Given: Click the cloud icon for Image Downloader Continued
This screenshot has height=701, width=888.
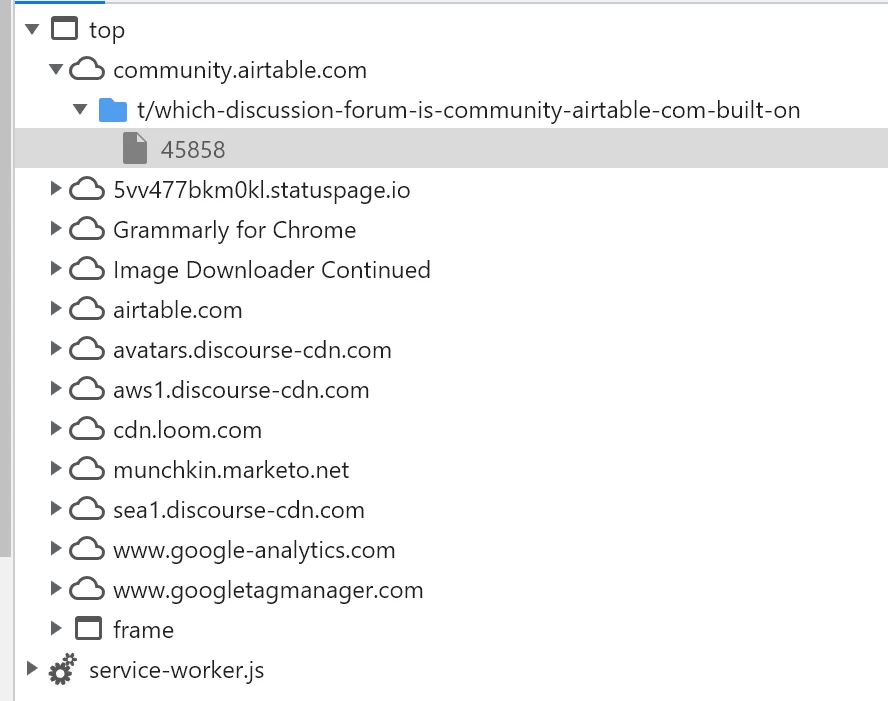Looking at the screenshot, I should 87,270.
